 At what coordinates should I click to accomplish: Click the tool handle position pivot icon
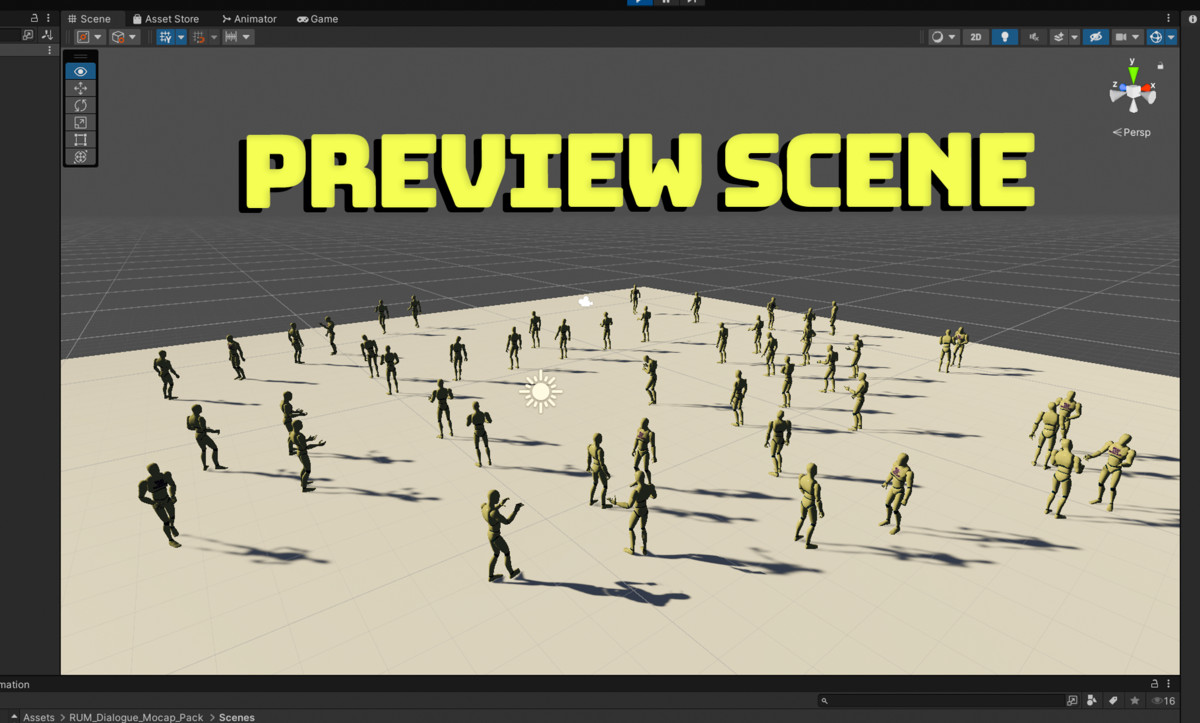(x=84, y=37)
